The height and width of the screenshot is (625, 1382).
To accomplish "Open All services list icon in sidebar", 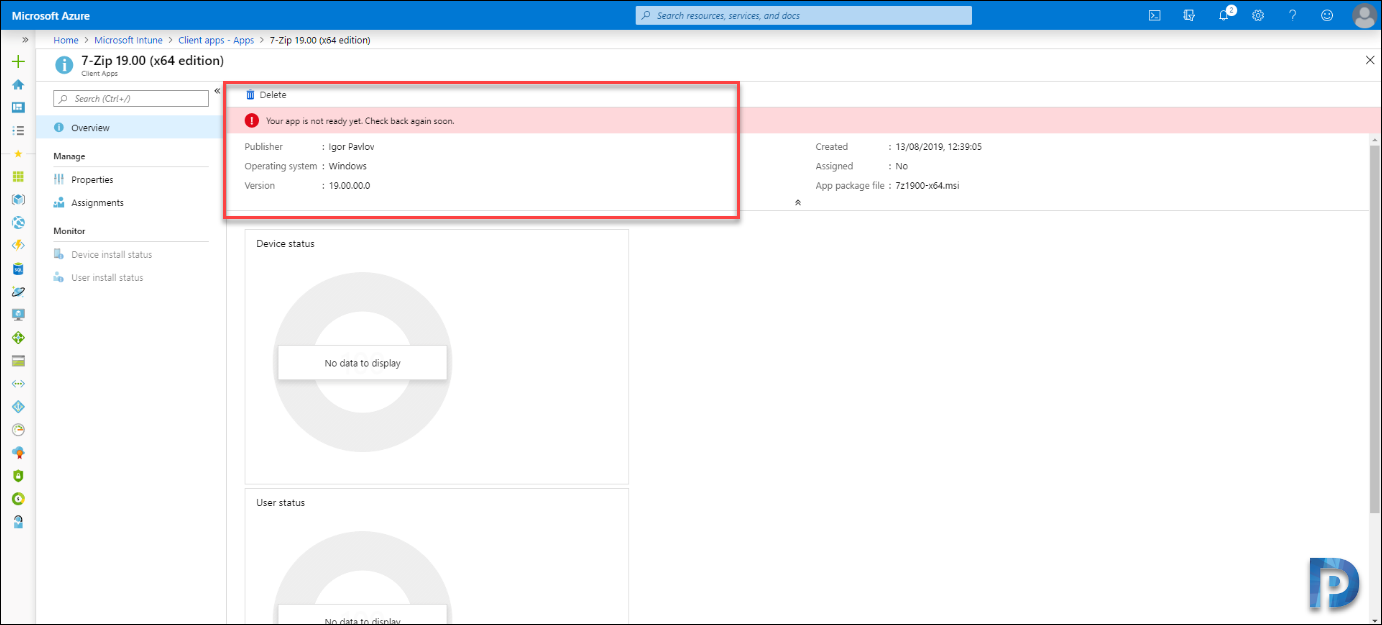I will 18,130.
